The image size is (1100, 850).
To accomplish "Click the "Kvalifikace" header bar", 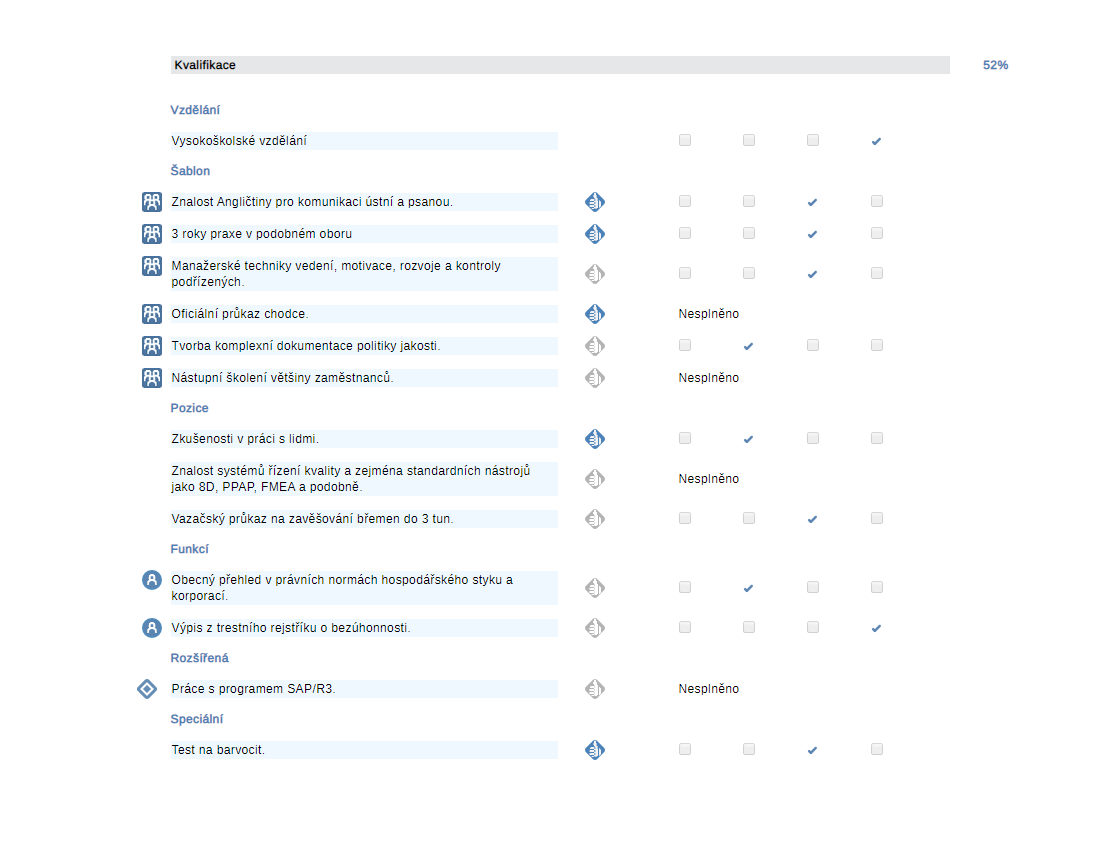I will pyautogui.click(x=560, y=65).
